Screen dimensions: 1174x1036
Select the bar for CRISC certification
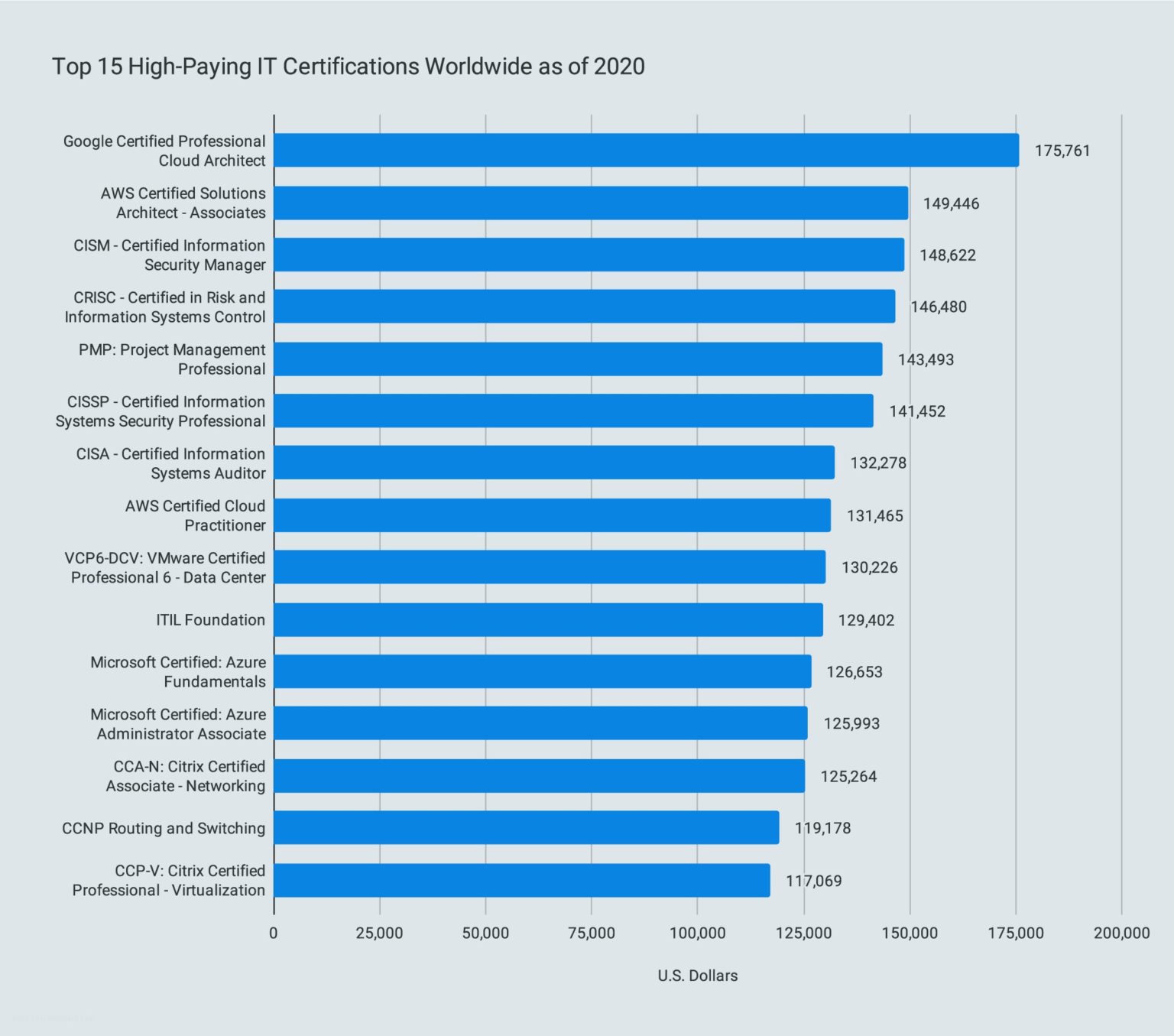click(x=584, y=307)
